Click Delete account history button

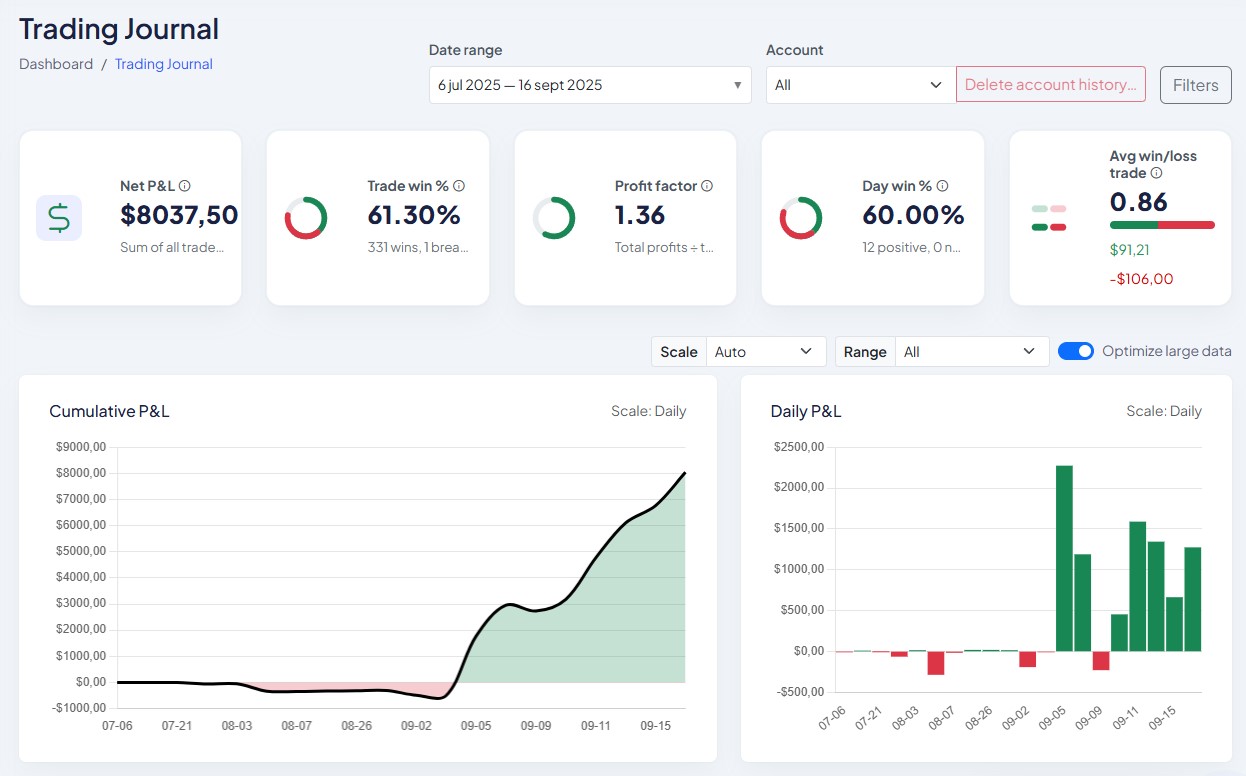1050,85
